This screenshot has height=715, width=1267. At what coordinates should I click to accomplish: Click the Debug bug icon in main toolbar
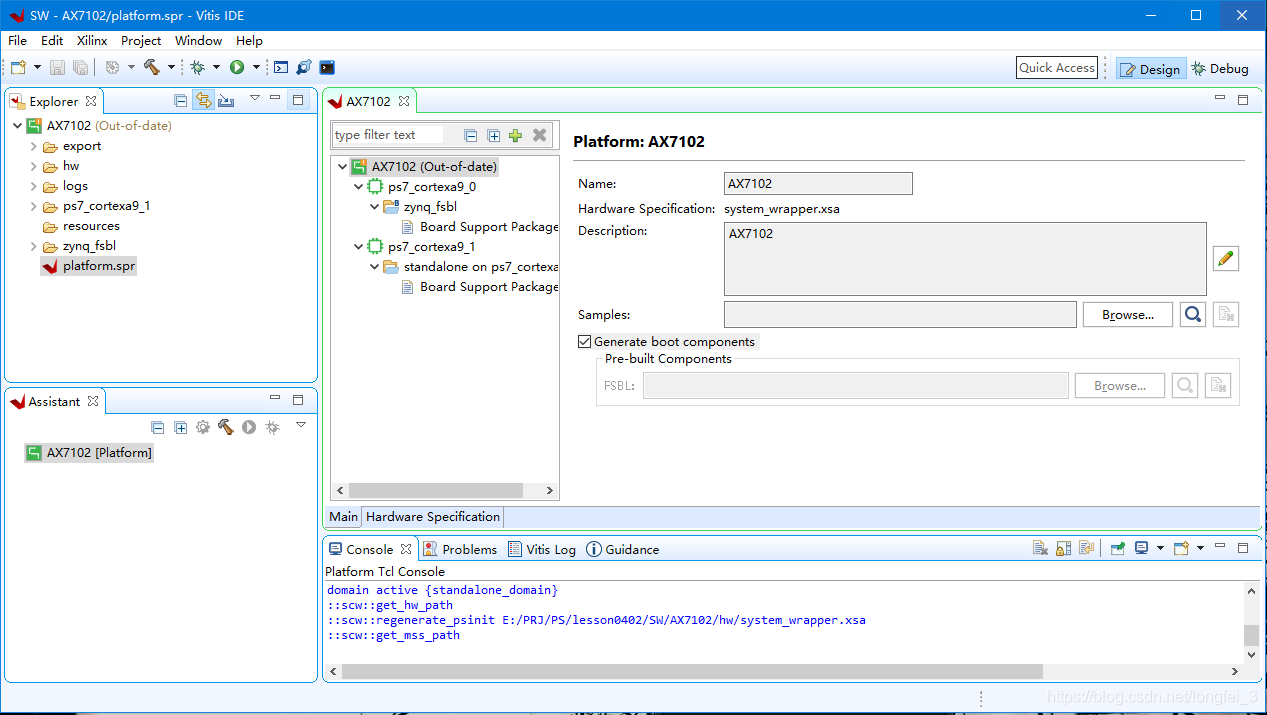(197, 67)
